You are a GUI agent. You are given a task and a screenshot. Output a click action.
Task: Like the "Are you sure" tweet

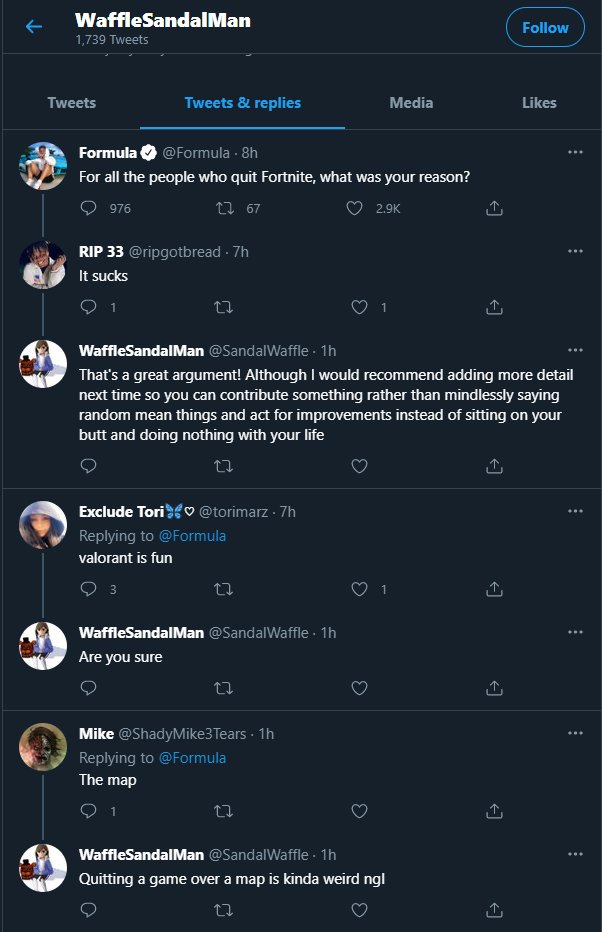360,687
